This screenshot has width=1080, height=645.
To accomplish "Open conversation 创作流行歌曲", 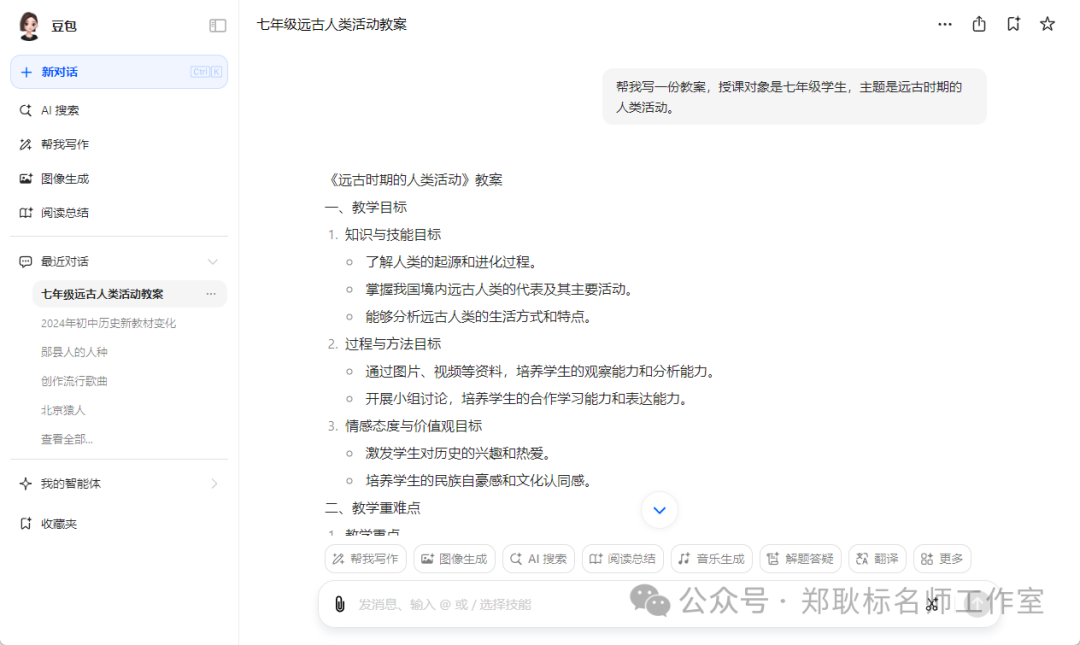I will pyautogui.click(x=74, y=381).
